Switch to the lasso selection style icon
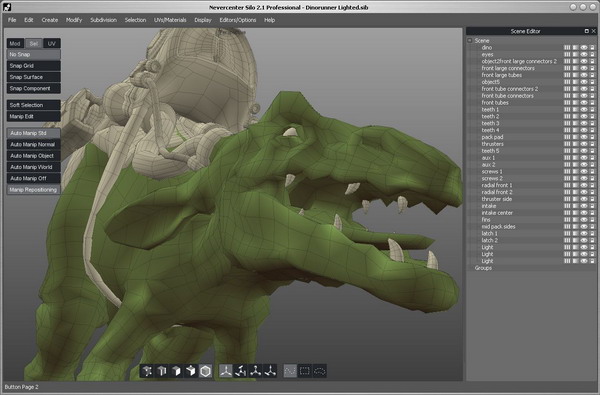600x395 pixels. tap(320, 371)
